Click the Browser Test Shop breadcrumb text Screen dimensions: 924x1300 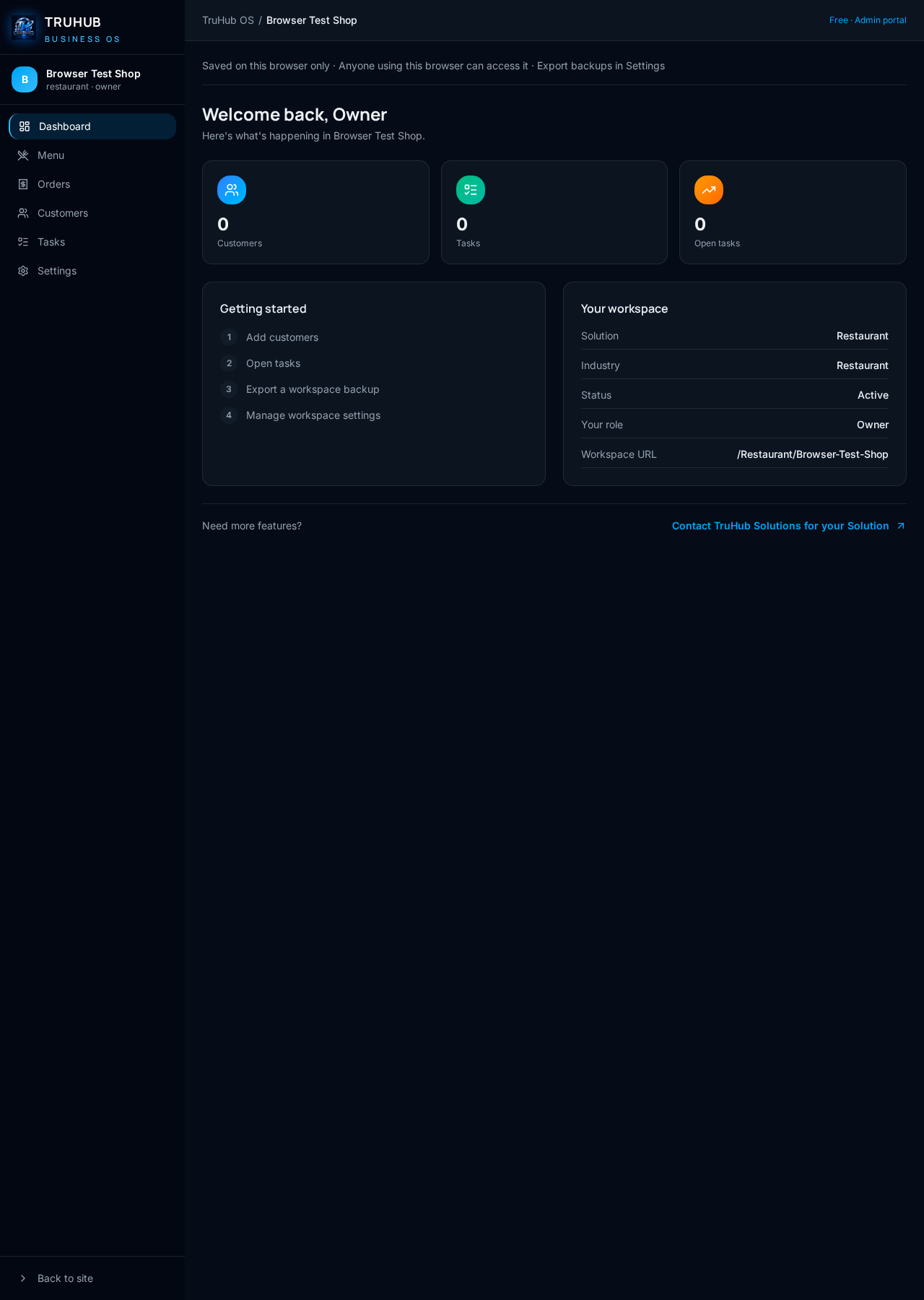pos(312,20)
